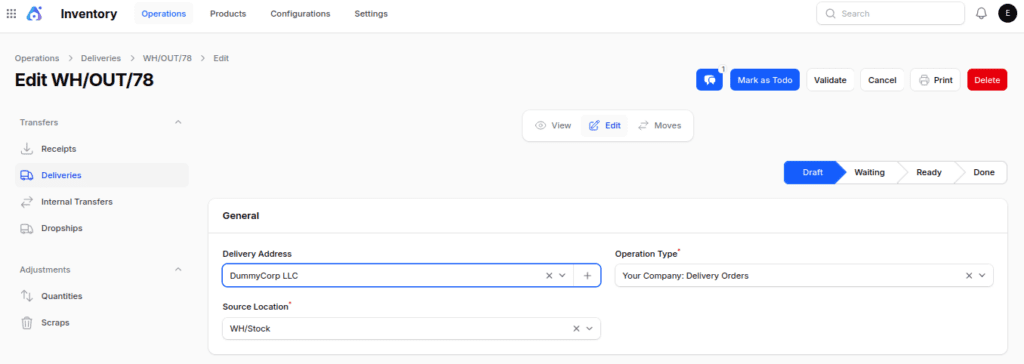Collapse the Adjustments sidebar section
This screenshot has height=364, width=1024.
178,269
